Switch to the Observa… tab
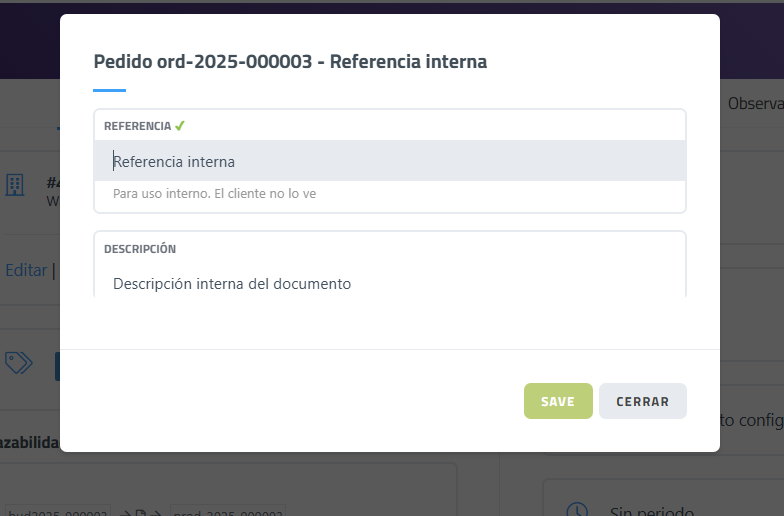This screenshot has width=784, height=516. click(x=755, y=103)
